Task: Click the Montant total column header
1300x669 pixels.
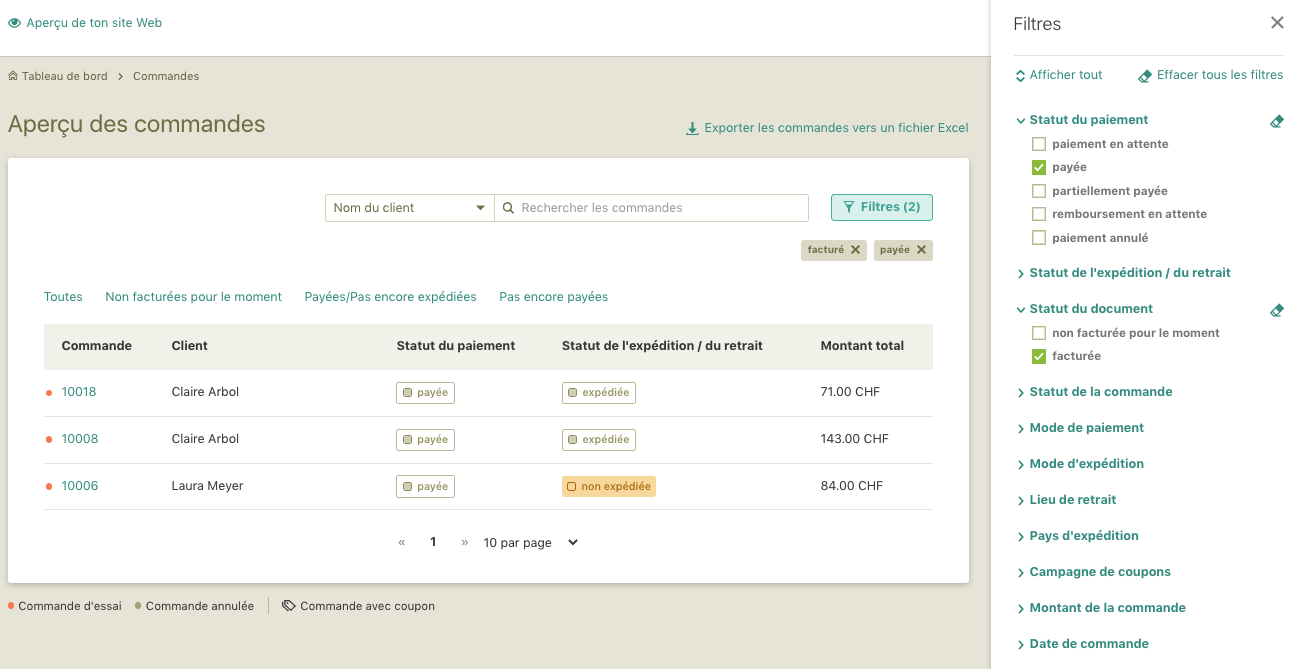Action: [x=862, y=346]
